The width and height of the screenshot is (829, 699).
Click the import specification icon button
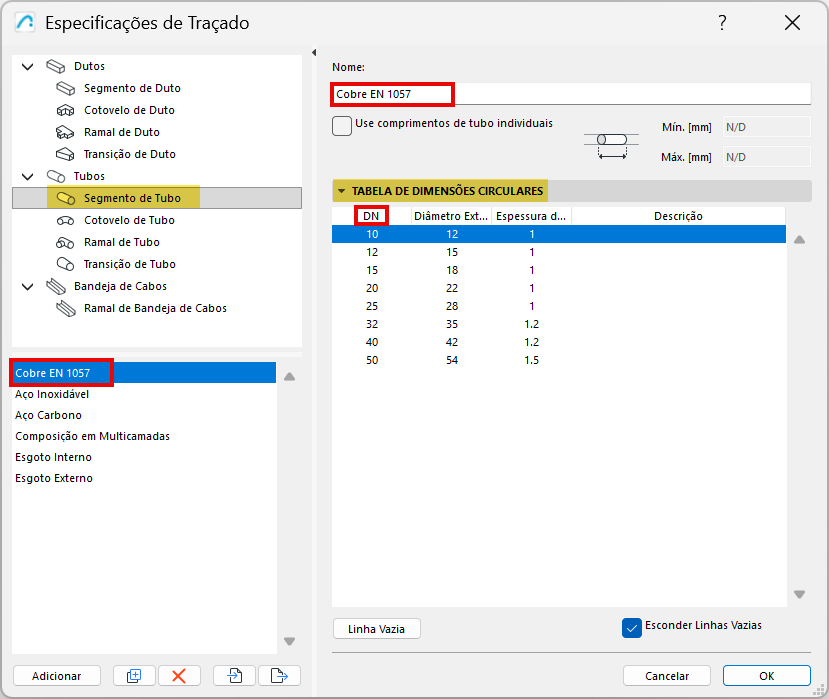[x=234, y=676]
